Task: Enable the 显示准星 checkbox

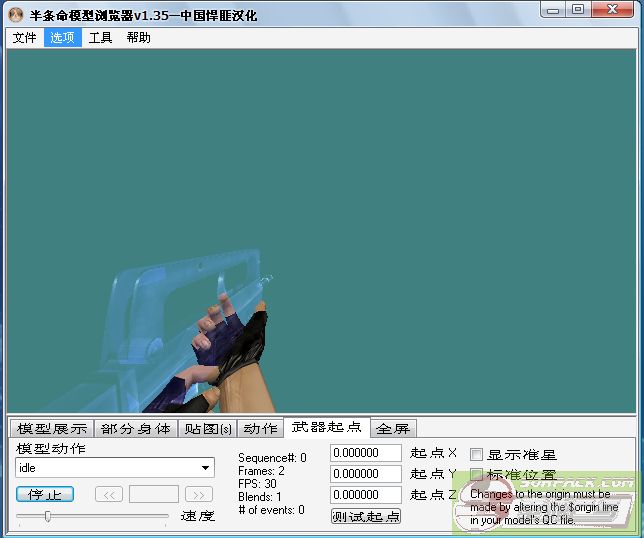Action: (477, 454)
